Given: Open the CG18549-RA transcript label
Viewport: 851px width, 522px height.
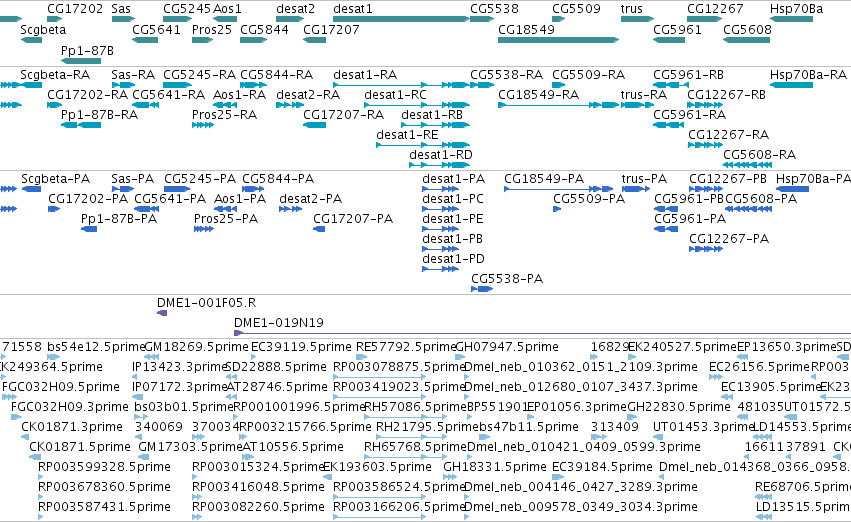Looking at the screenshot, I should [538, 95].
